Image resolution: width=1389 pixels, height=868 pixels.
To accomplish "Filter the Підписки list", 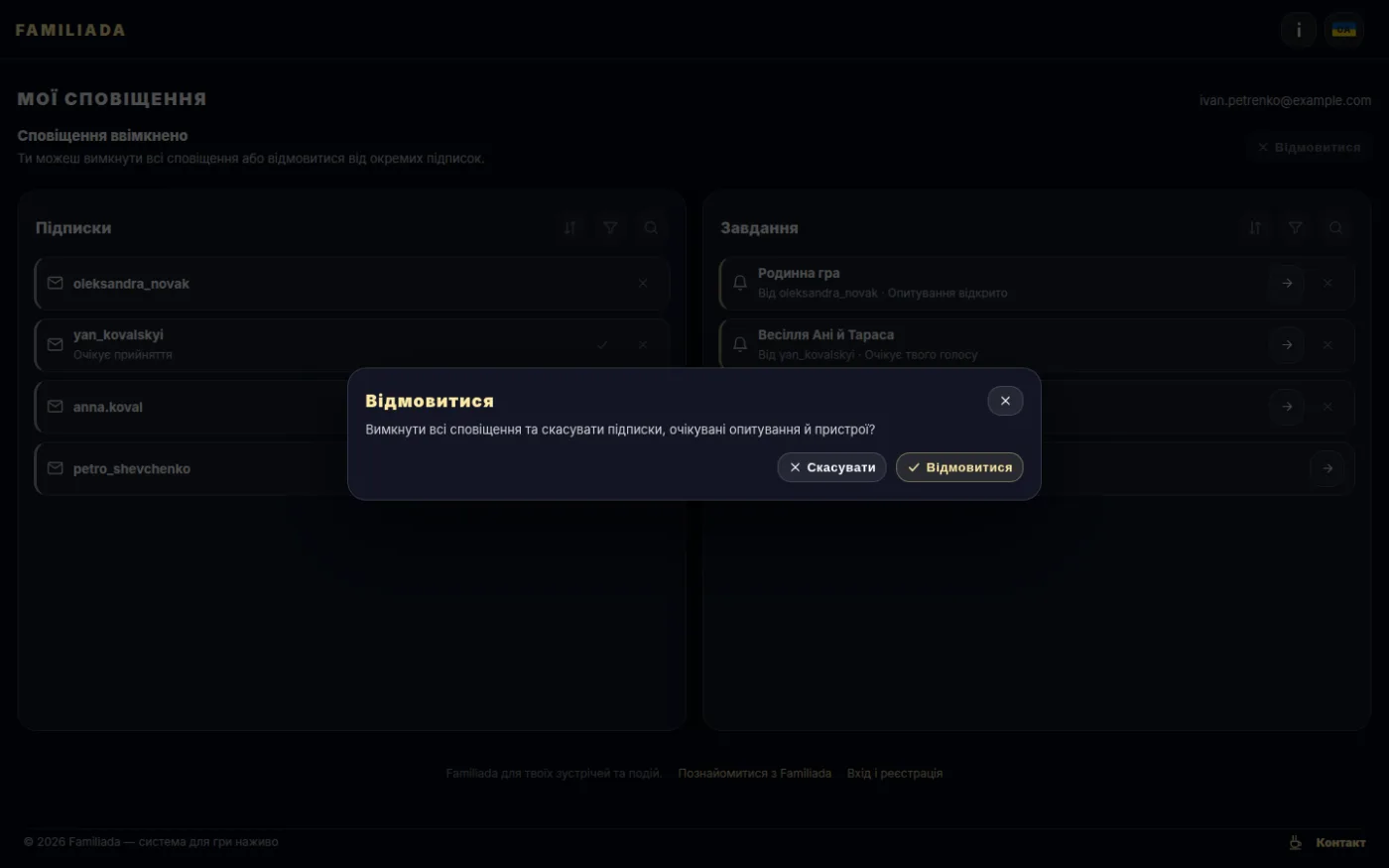I will 610,228.
